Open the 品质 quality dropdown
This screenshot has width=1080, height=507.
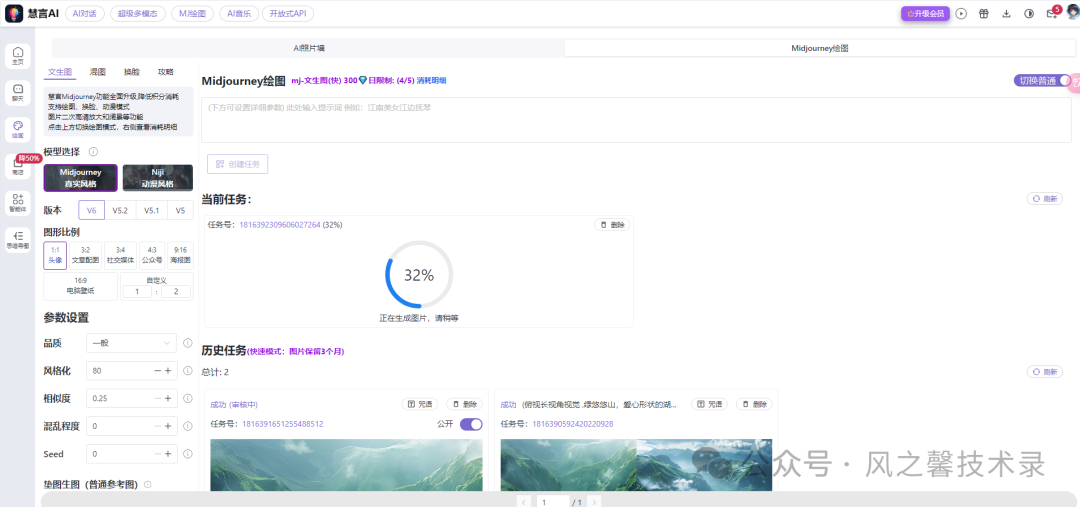tap(132, 343)
